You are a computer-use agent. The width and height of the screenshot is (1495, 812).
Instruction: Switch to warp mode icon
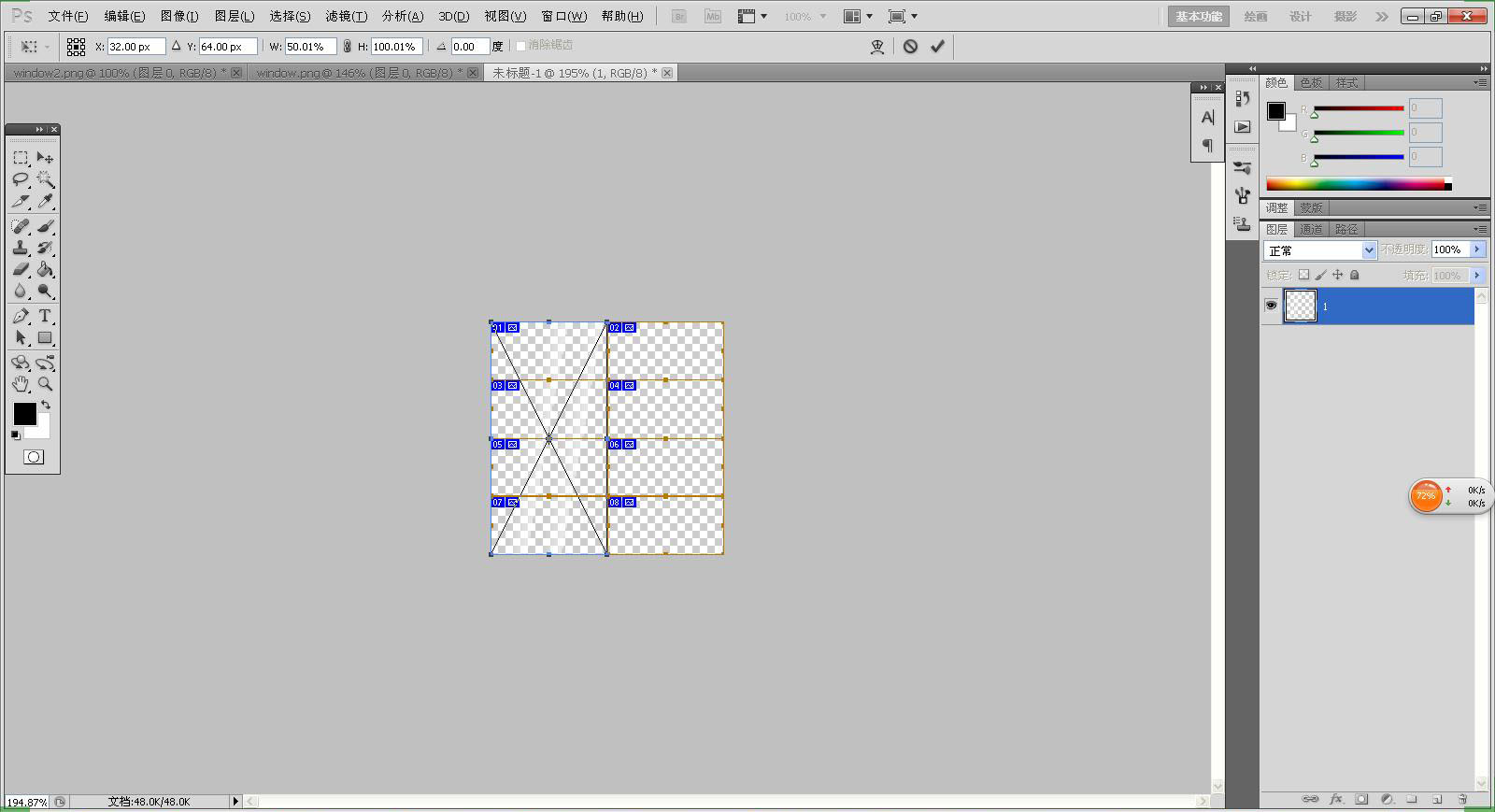pos(877,47)
